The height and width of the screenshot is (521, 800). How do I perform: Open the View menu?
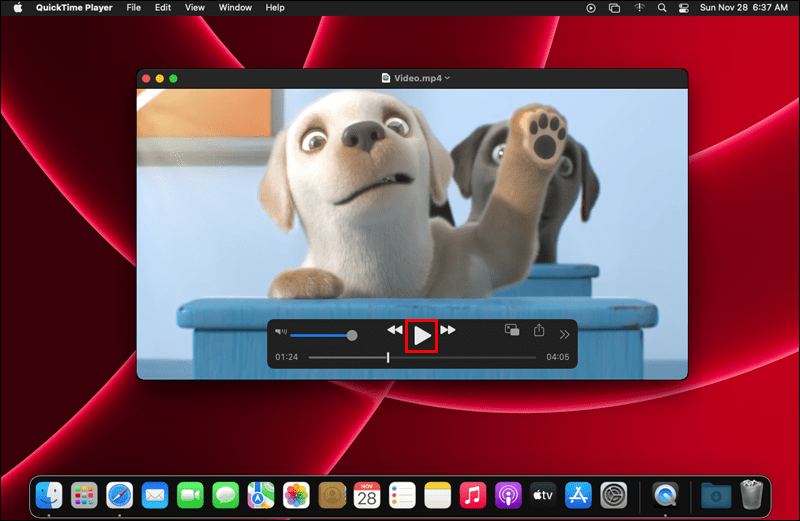click(194, 8)
